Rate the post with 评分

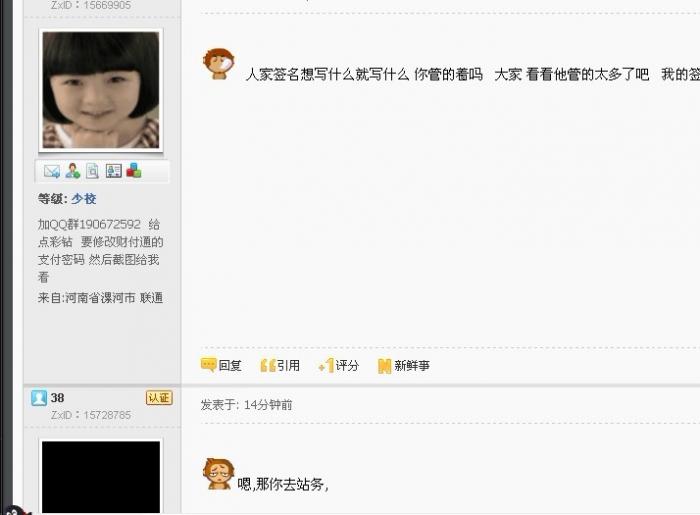point(339,365)
